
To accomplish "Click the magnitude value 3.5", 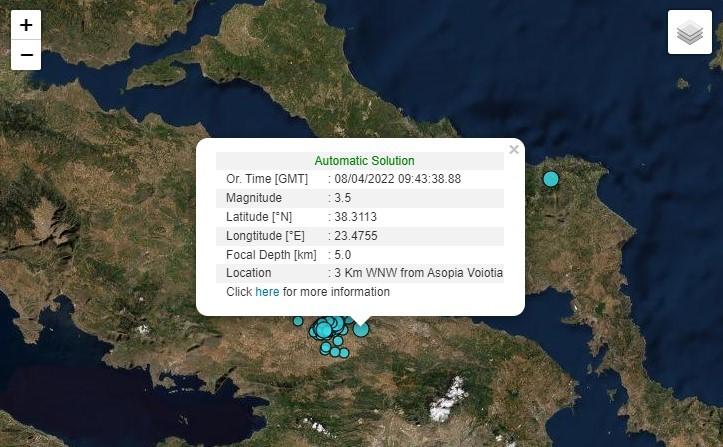I will (x=343, y=198).
